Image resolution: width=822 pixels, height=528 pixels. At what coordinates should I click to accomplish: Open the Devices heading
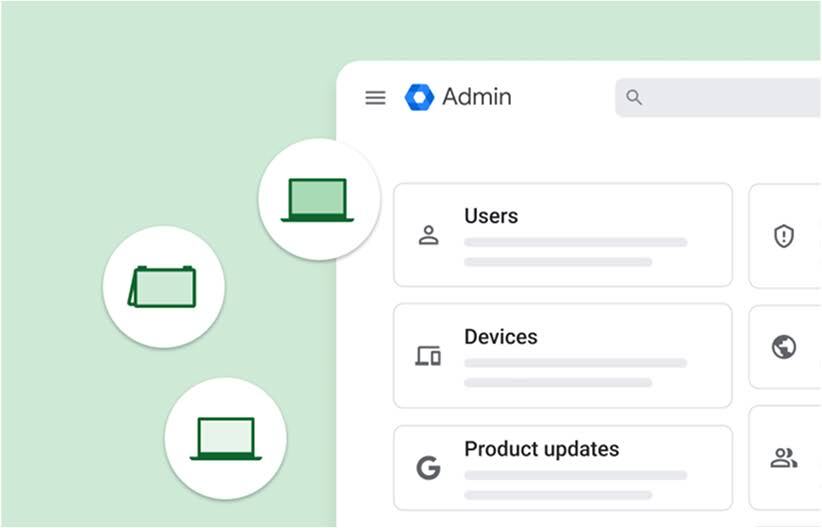501,337
